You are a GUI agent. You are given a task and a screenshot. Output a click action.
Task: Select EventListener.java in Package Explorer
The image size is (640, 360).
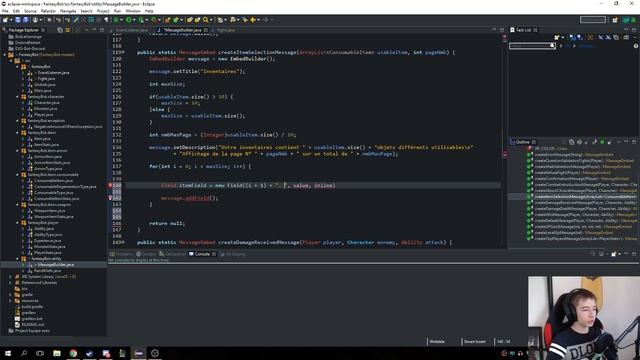53,73
